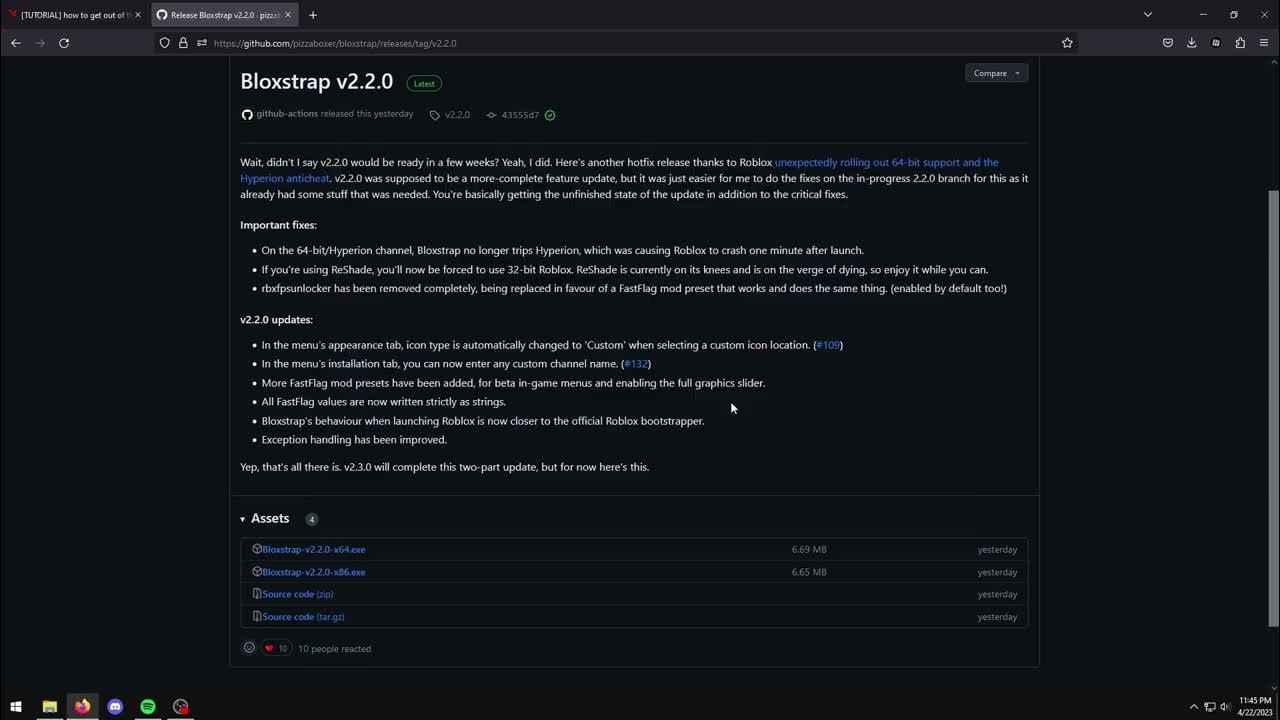Open commit 43555d7
This screenshot has width=1280, height=720.
(520, 115)
